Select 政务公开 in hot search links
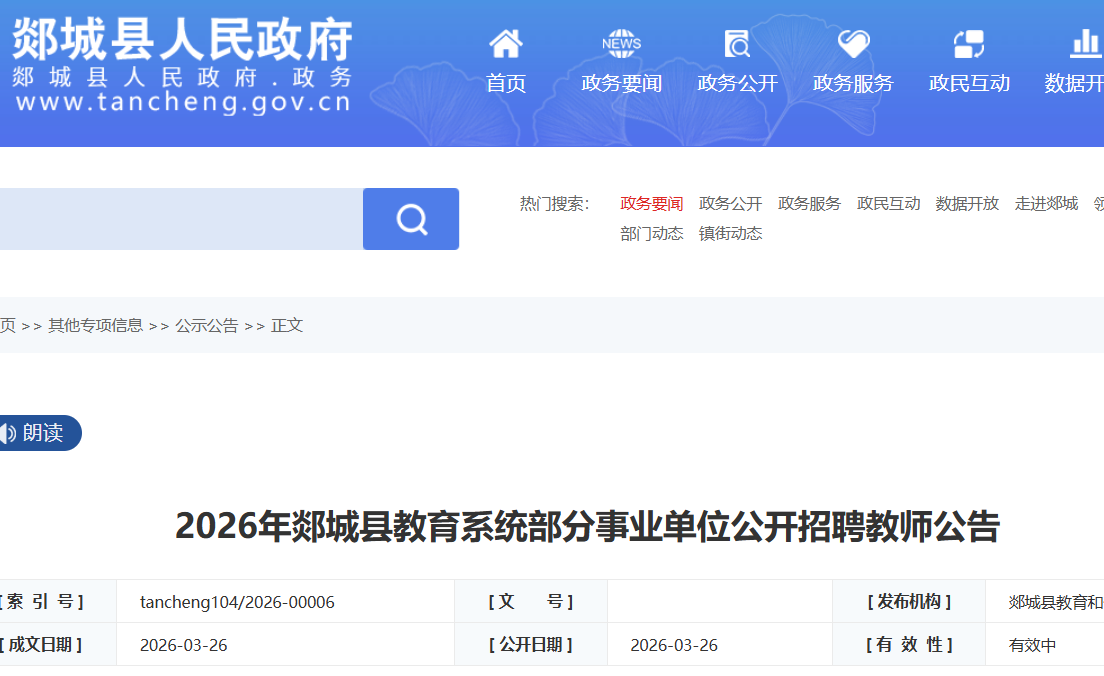 pyautogui.click(x=730, y=204)
